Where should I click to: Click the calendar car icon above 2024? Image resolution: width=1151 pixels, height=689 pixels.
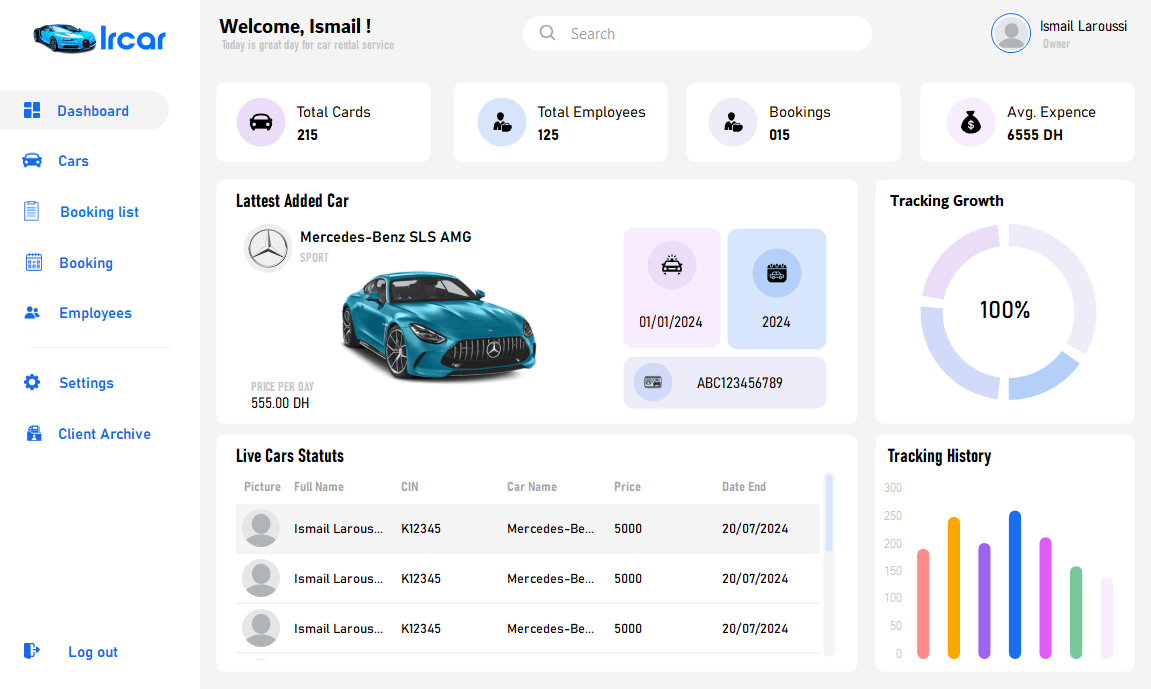click(x=777, y=273)
